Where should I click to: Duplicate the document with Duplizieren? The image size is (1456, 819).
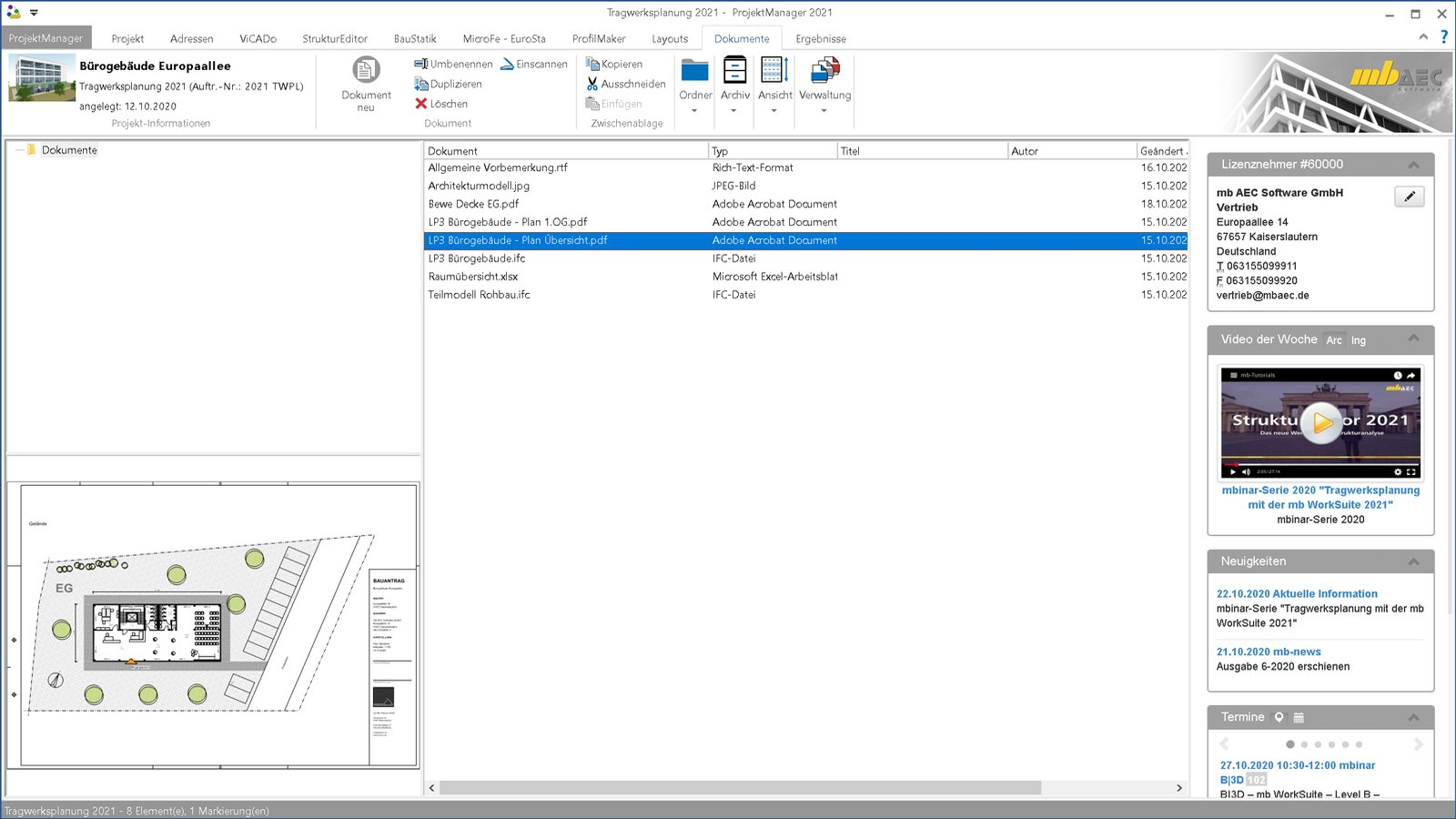pos(448,84)
